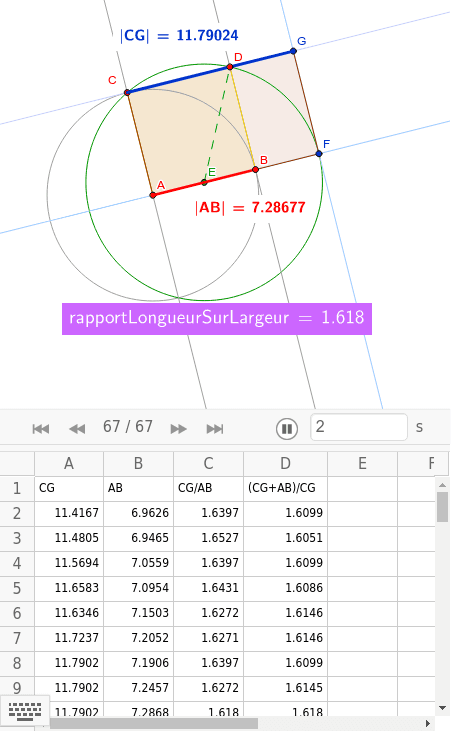Click the vertical scrollbar thumb
The width and height of the screenshot is (452, 733).
point(442,507)
